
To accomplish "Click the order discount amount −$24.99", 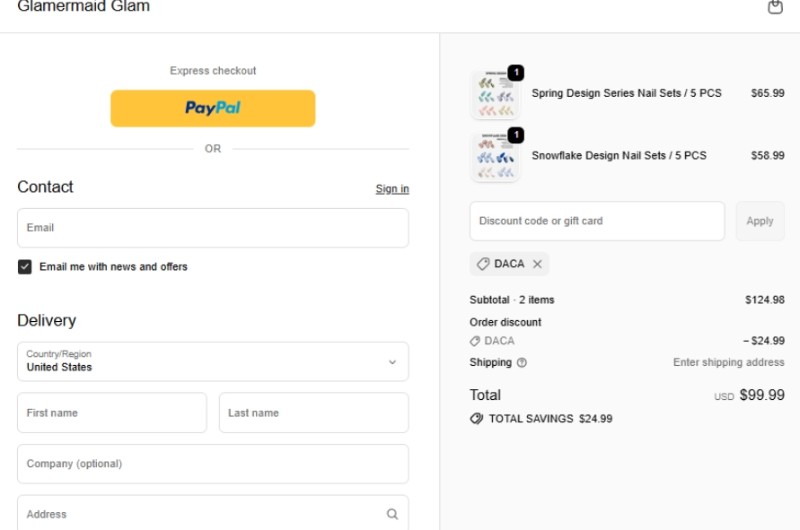I will 764,341.
